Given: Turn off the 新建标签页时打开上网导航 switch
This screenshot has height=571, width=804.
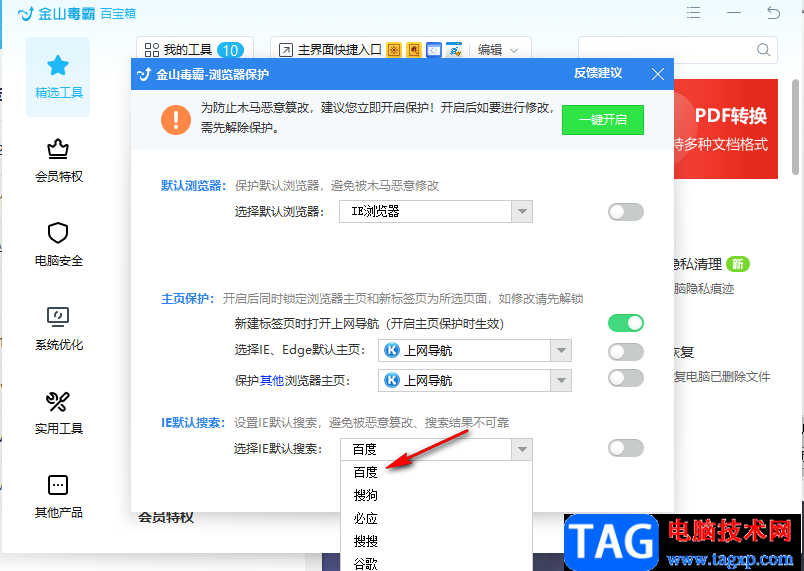Looking at the screenshot, I should coord(626,323).
